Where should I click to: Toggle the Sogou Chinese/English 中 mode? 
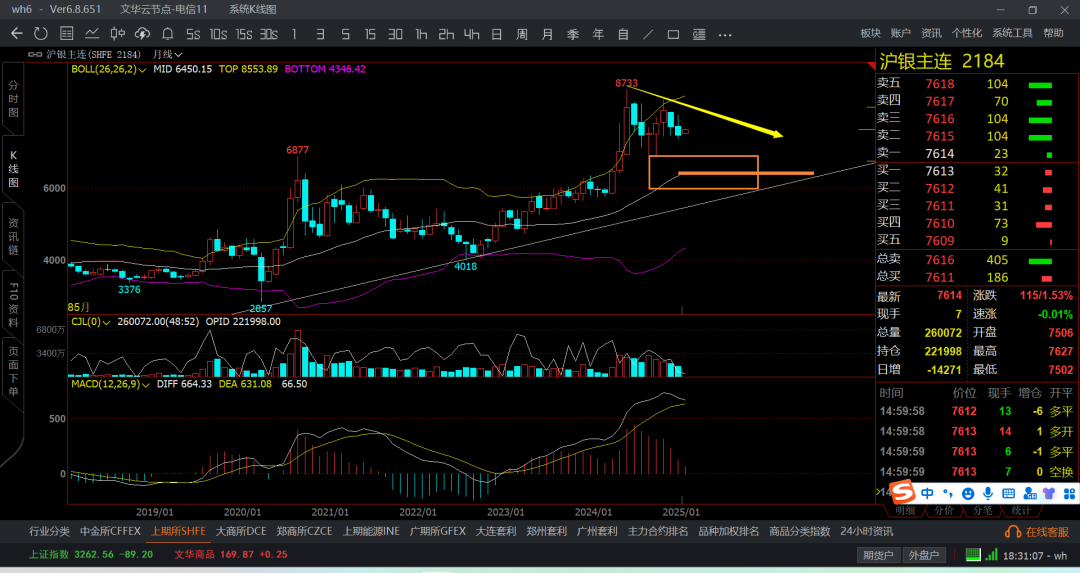(x=927, y=493)
